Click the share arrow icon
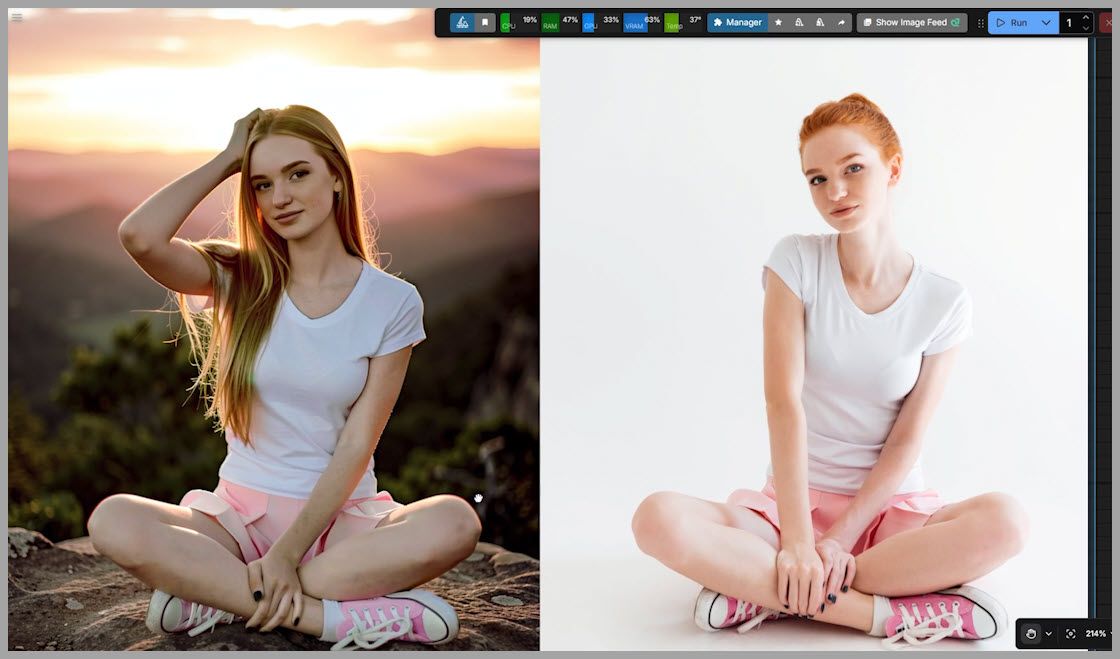1120x659 pixels. [841, 22]
